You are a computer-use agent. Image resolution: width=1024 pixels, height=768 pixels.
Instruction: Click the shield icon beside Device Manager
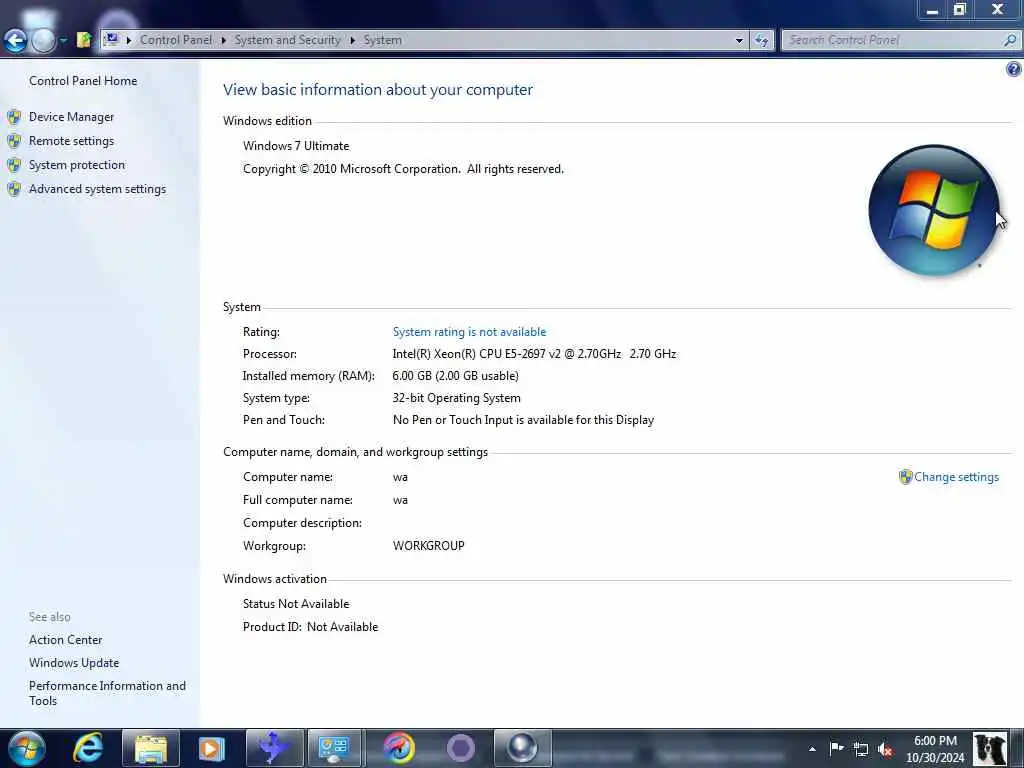(x=14, y=117)
